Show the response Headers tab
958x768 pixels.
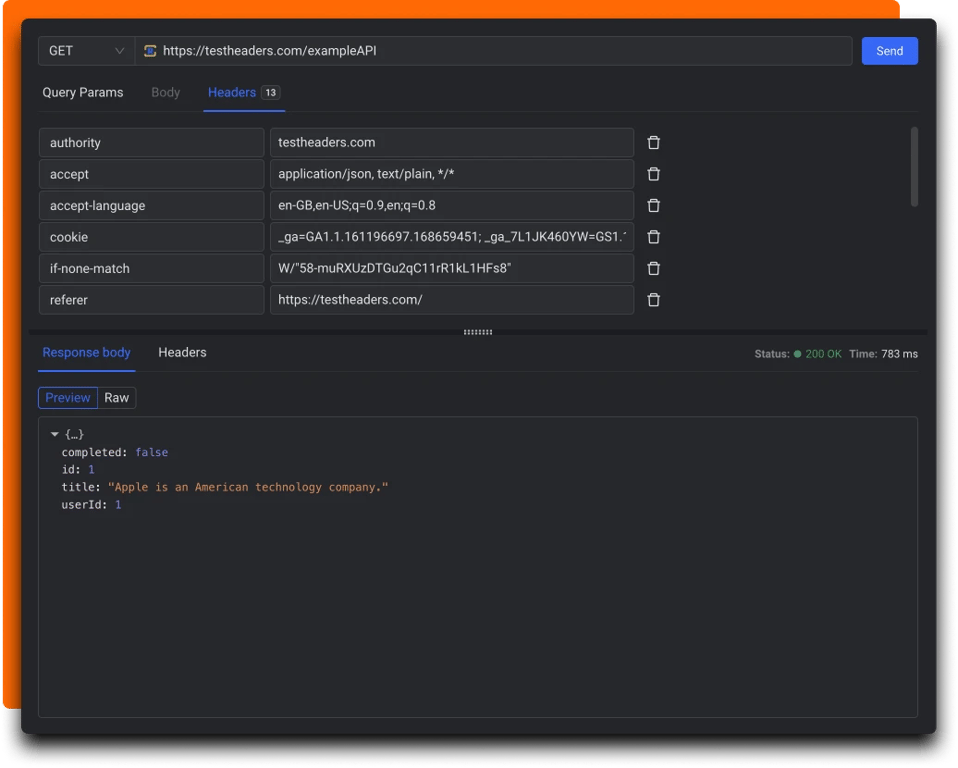click(x=182, y=352)
